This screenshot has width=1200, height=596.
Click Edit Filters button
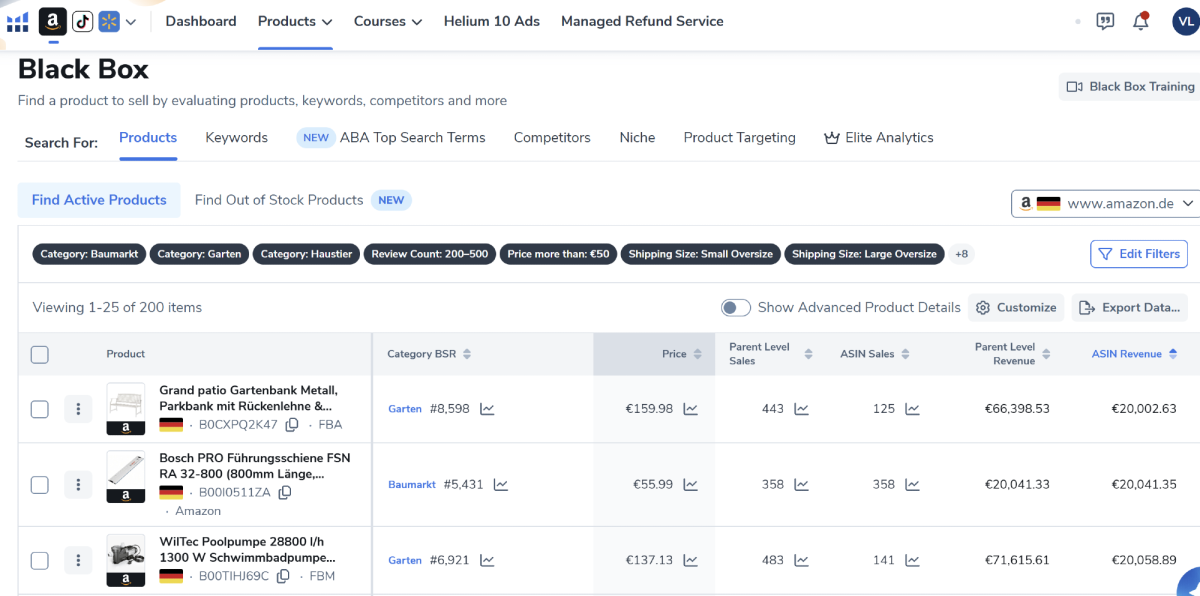coord(1139,254)
